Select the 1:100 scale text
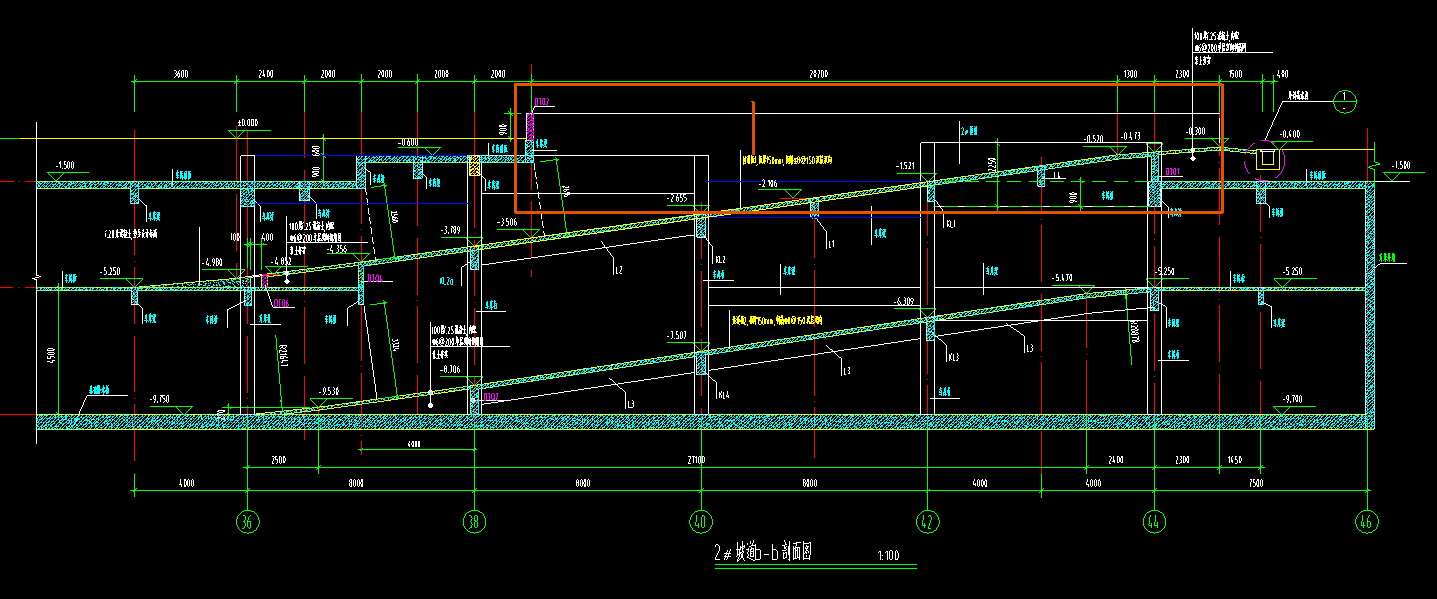The width and height of the screenshot is (1437, 599). pyautogui.click(x=887, y=556)
